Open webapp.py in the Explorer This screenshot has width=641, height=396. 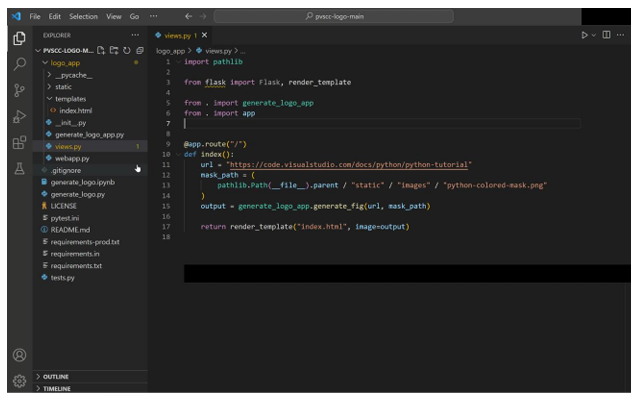(72, 158)
